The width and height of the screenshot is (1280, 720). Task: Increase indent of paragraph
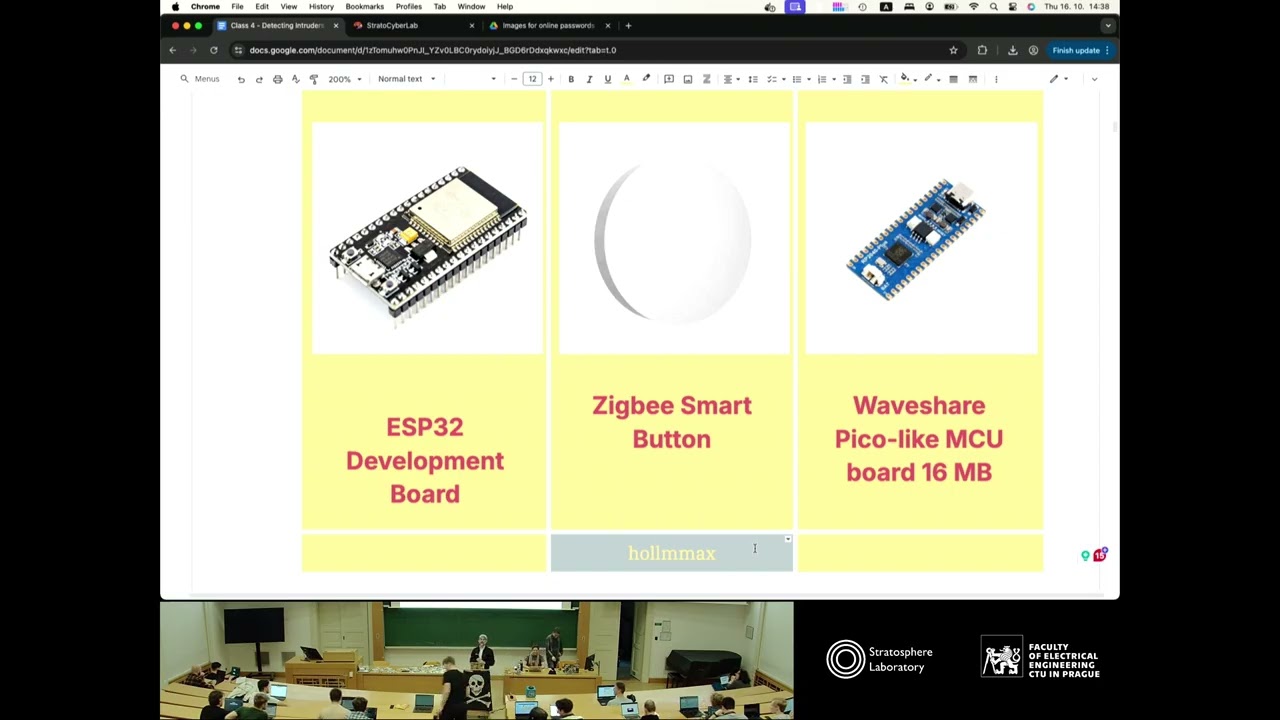coord(865,79)
